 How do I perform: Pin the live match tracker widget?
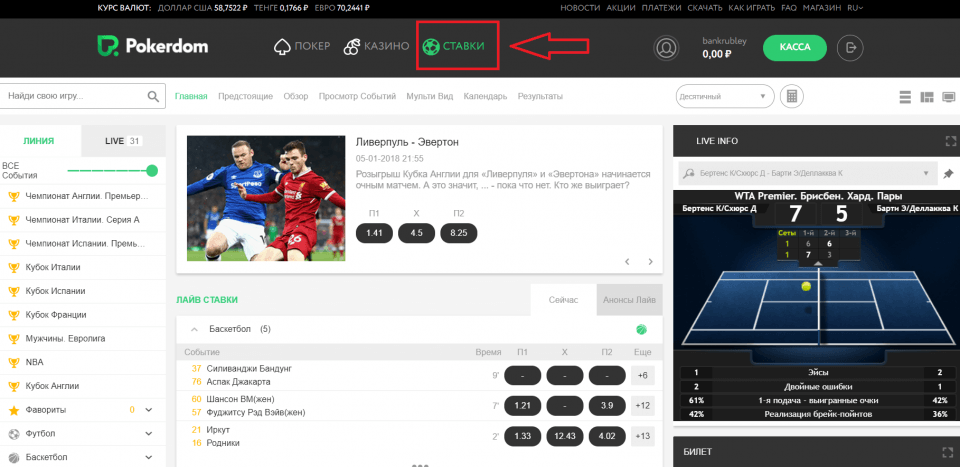point(948,173)
